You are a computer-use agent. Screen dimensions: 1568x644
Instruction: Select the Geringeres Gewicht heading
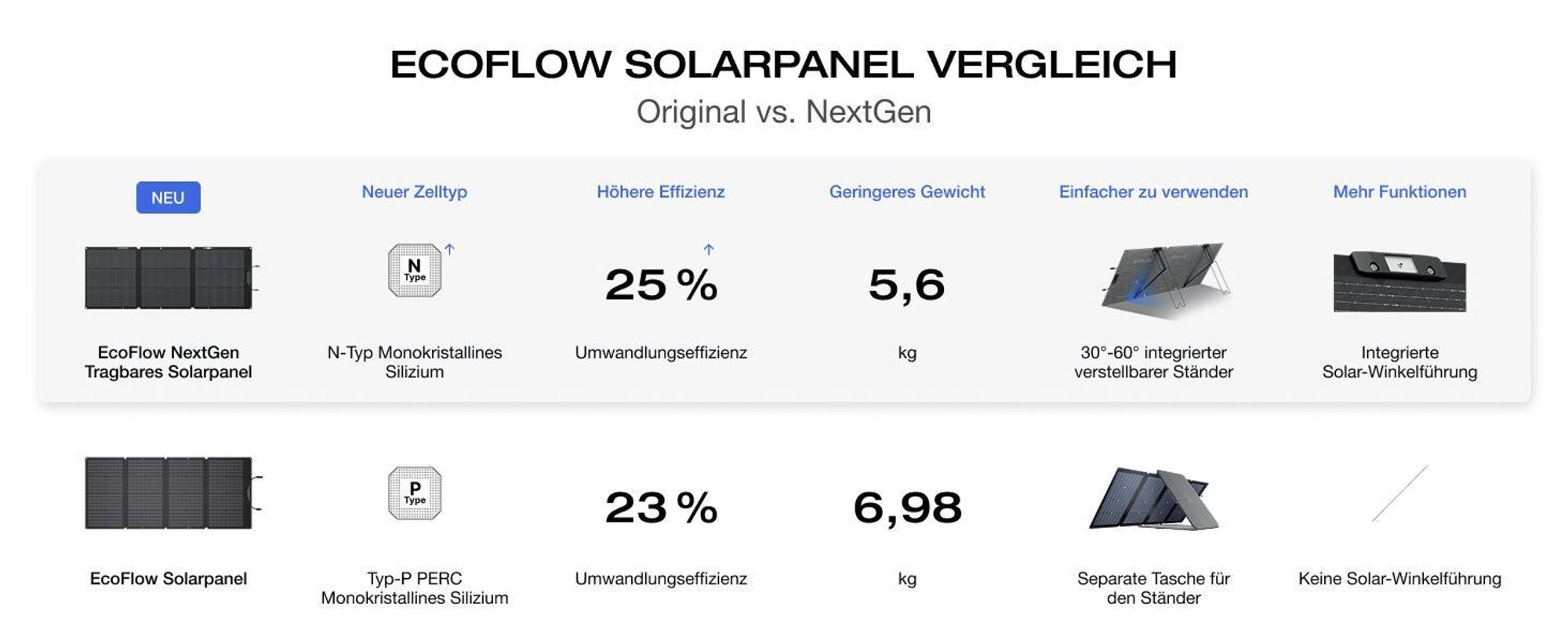(x=907, y=191)
